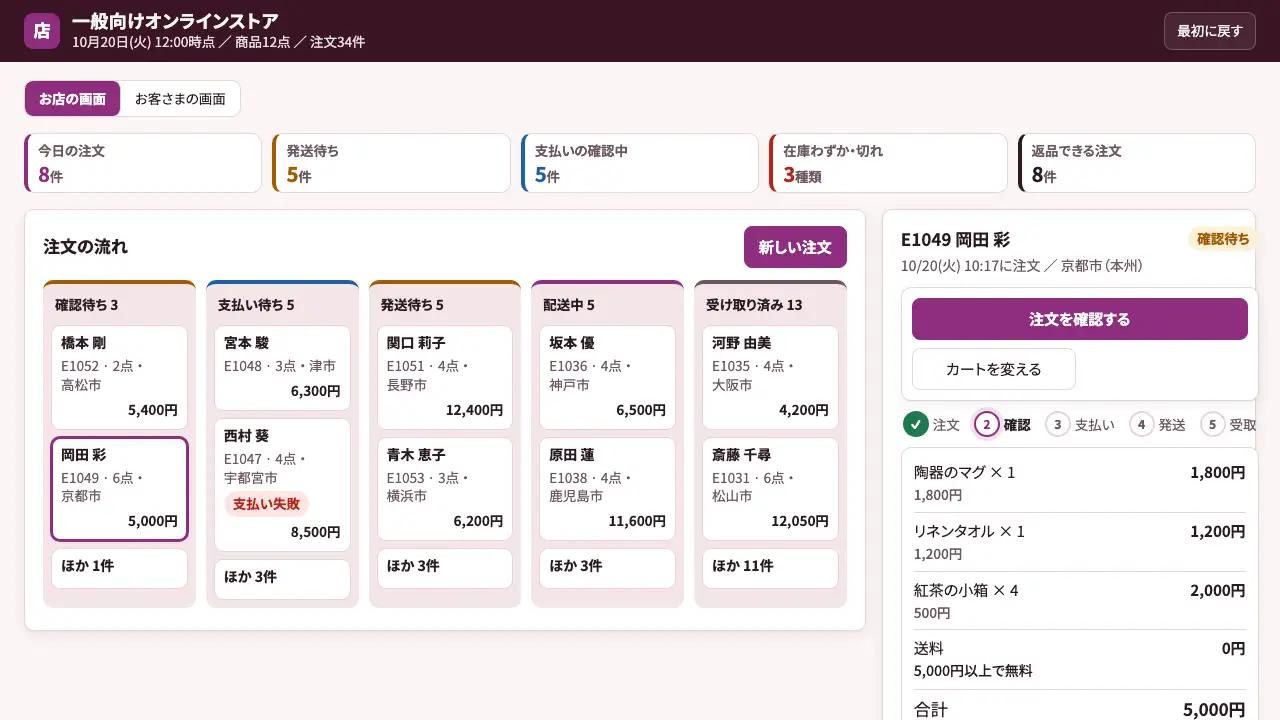Select order card 西村 葵 E1047
This screenshot has height=720, width=1280.
[x=282, y=485]
